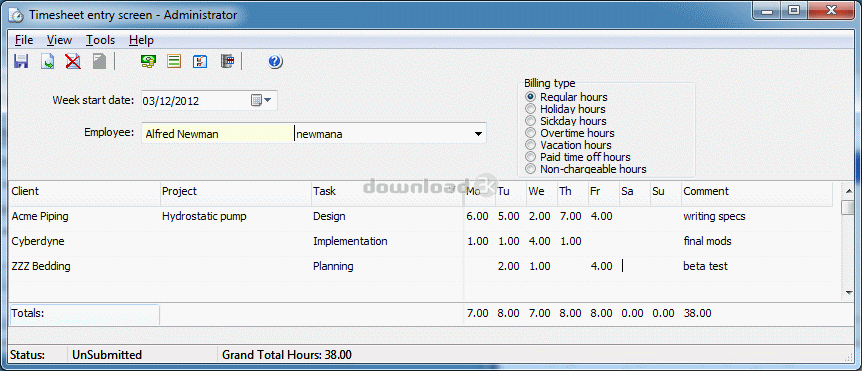Open the File menu

click(24, 40)
